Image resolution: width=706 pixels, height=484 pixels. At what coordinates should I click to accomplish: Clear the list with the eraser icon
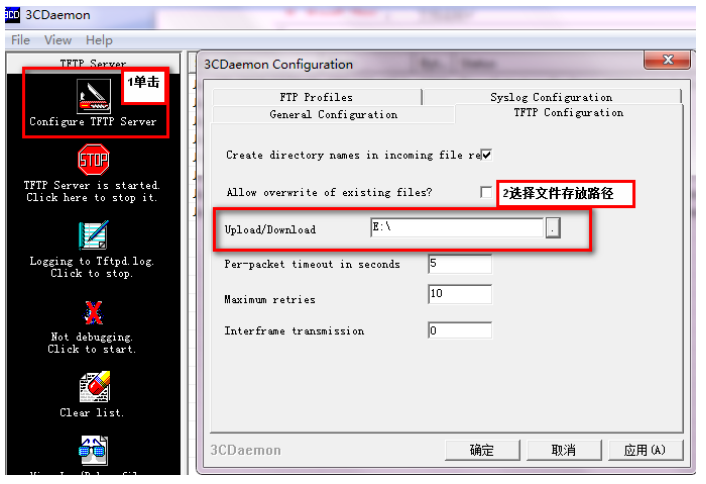(x=95, y=387)
